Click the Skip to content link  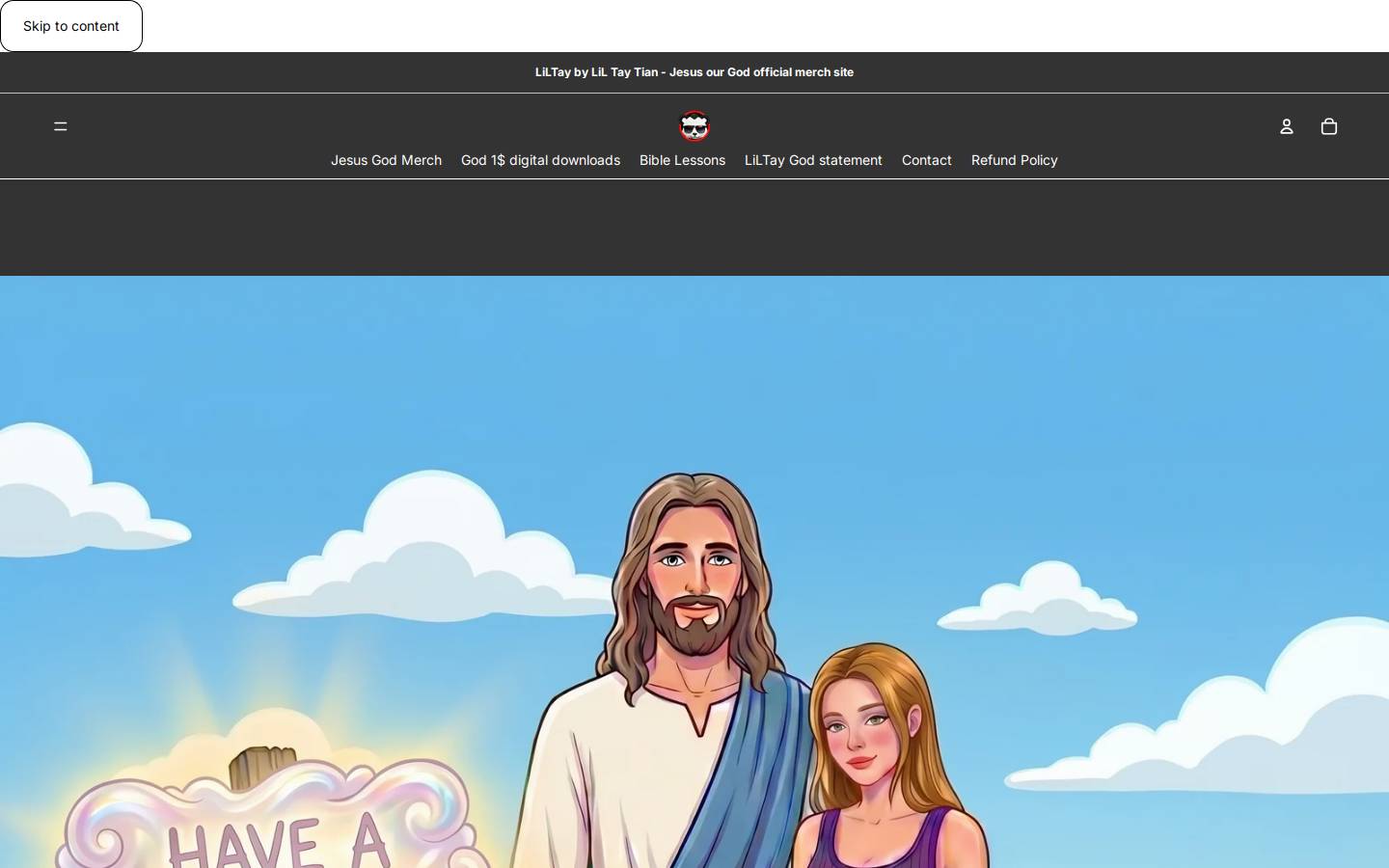pyautogui.click(x=71, y=26)
